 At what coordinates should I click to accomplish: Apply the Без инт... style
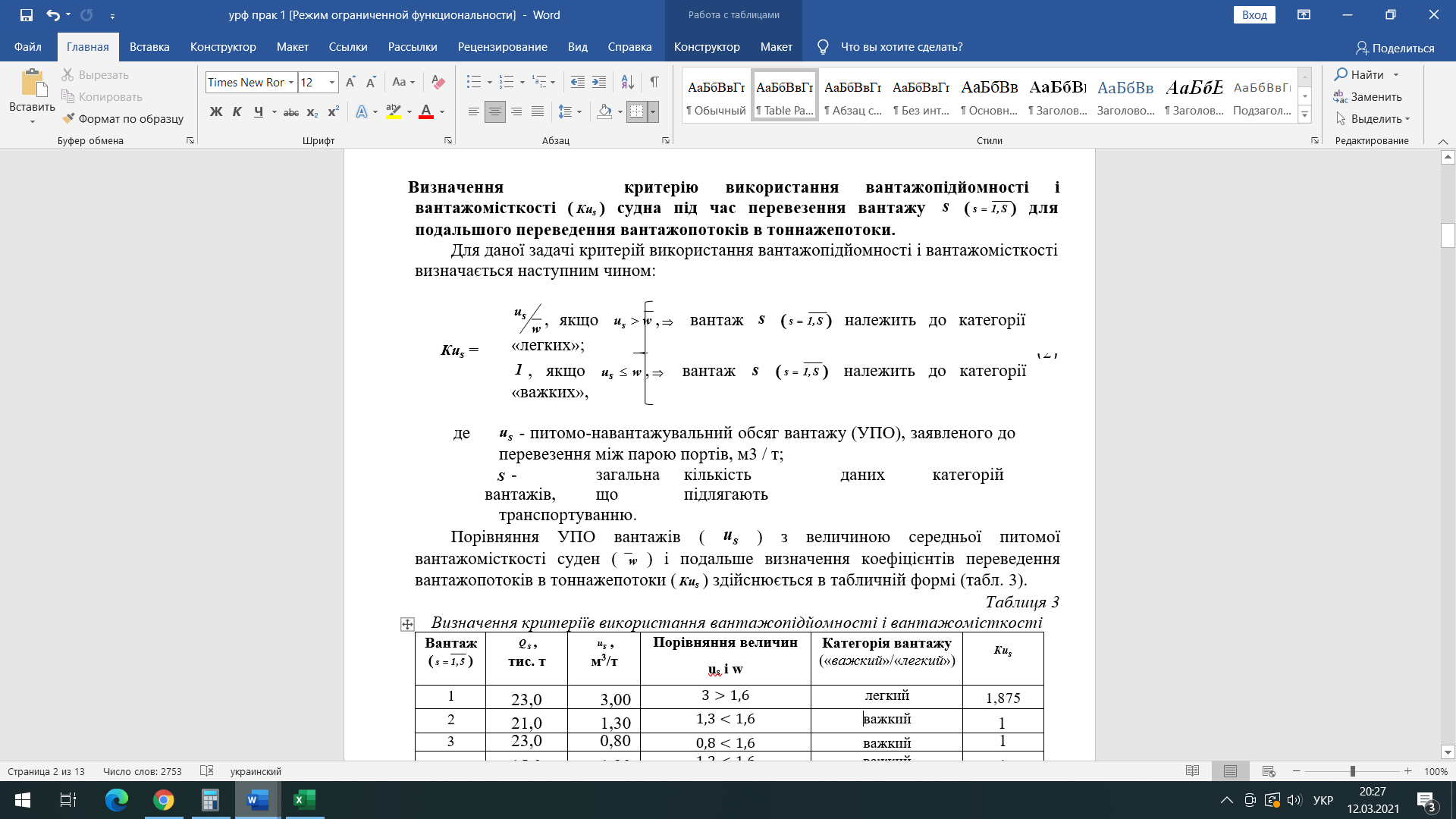[x=921, y=96]
